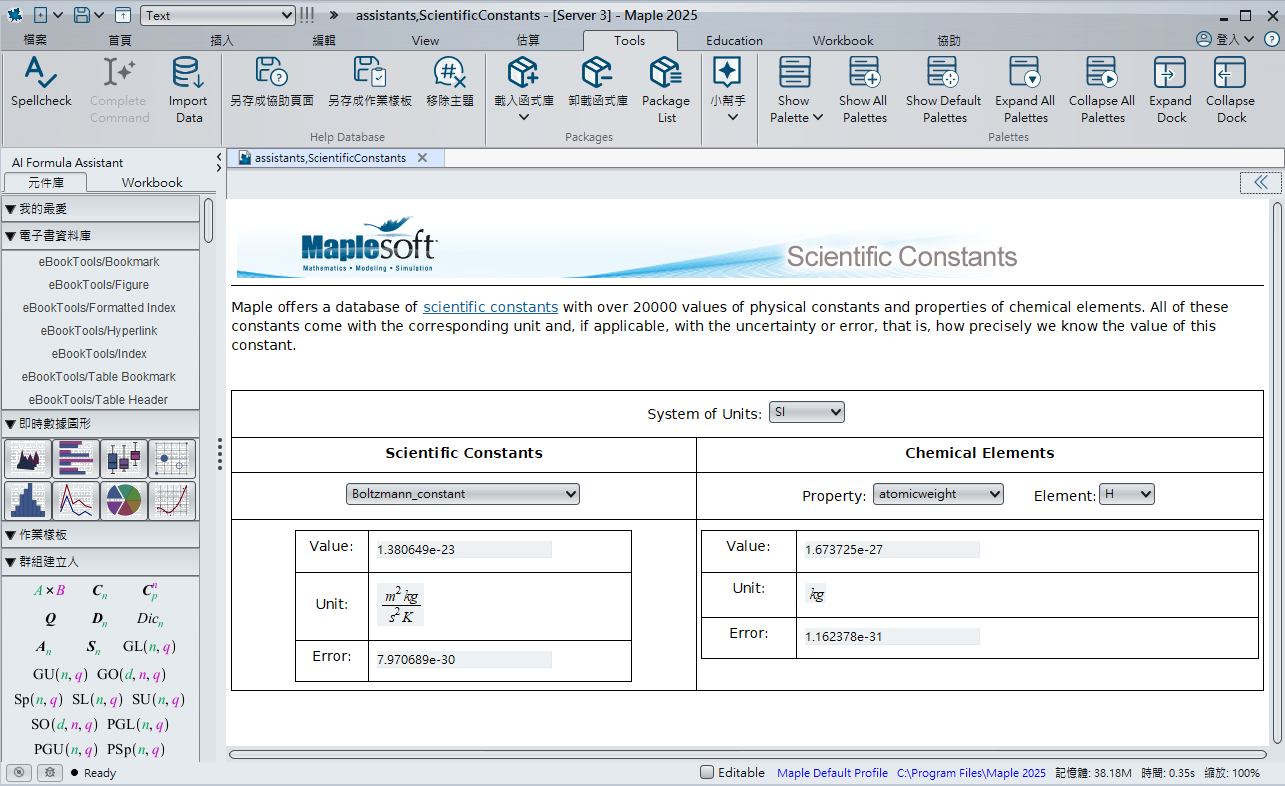Switch to the View ribbon tab
The height and width of the screenshot is (786, 1285).
coord(425,41)
